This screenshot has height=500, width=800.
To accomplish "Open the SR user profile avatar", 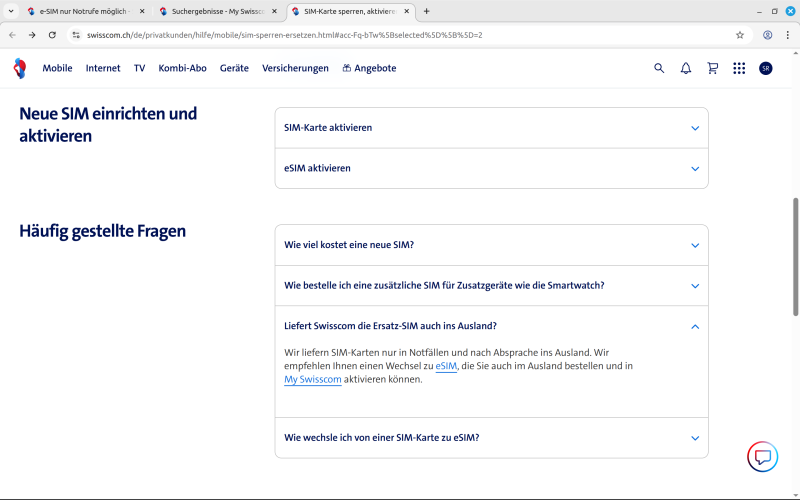I will click(x=766, y=68).
